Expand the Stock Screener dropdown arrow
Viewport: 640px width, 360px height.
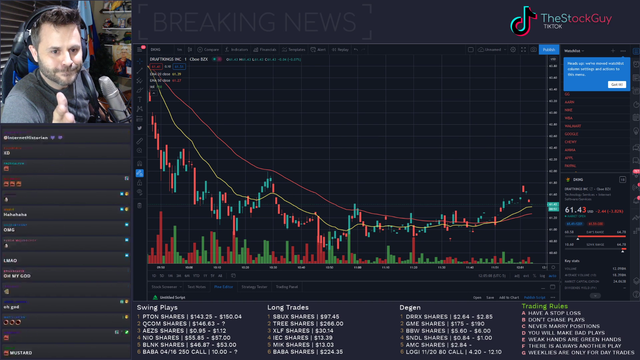coord(180,287)
